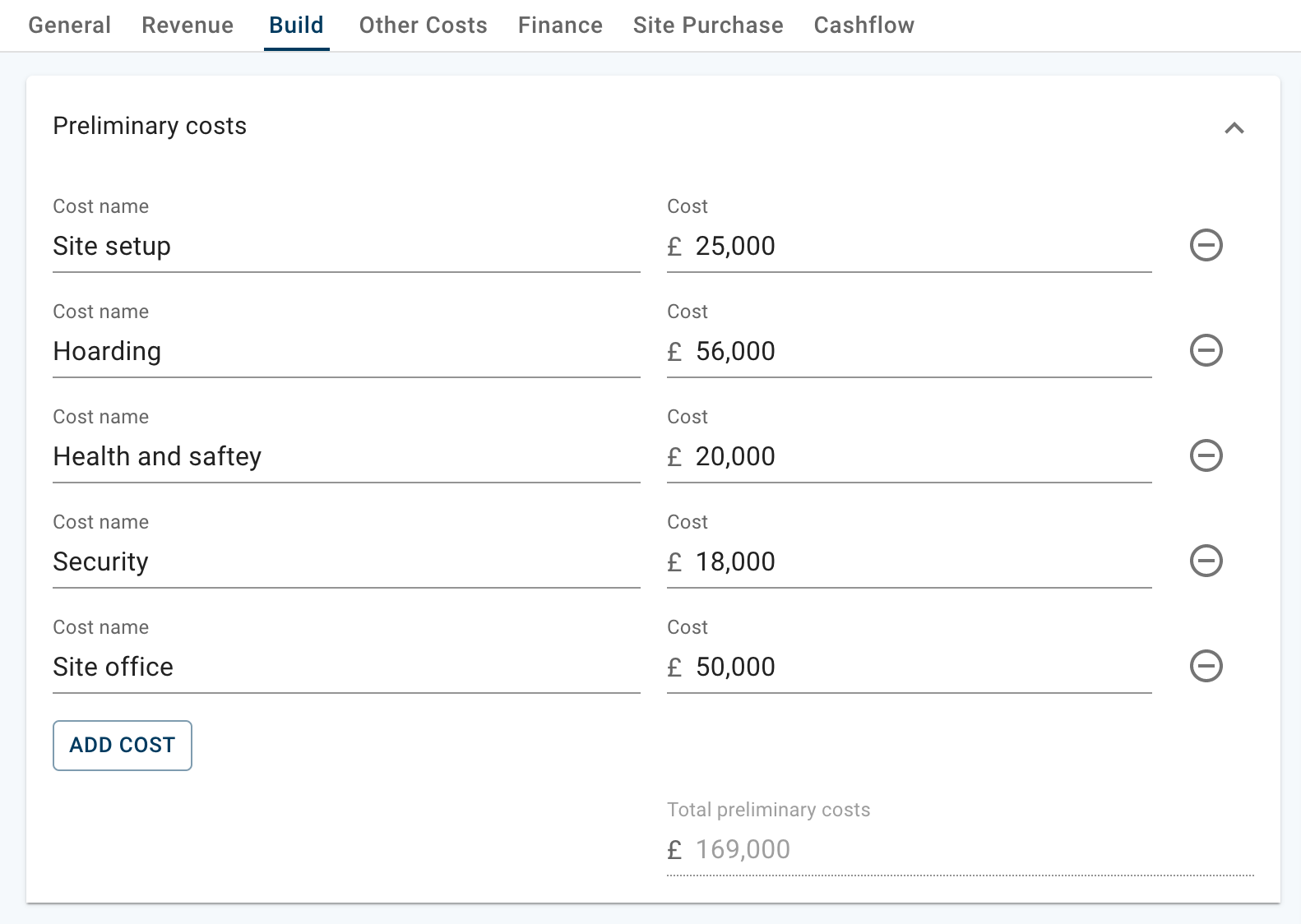Go to the Other Costs tab
Image resolution: width=1301 pixels, height=924 pixels.
[x=424, y=25]
